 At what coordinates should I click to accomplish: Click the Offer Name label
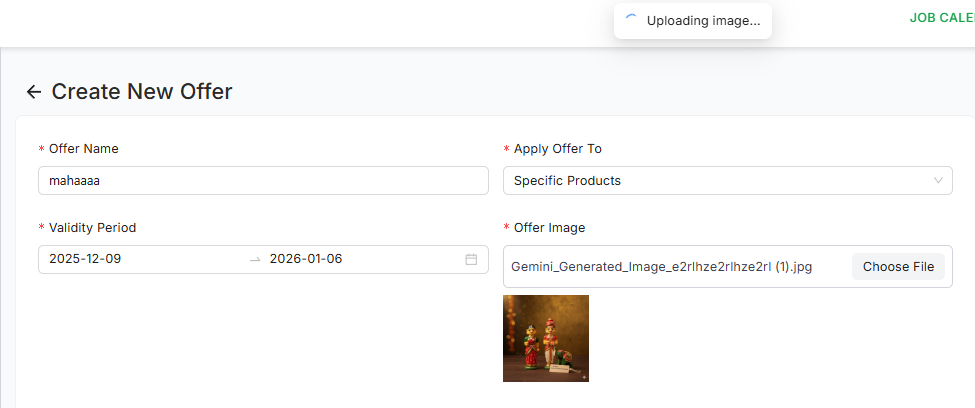point(84,149)
